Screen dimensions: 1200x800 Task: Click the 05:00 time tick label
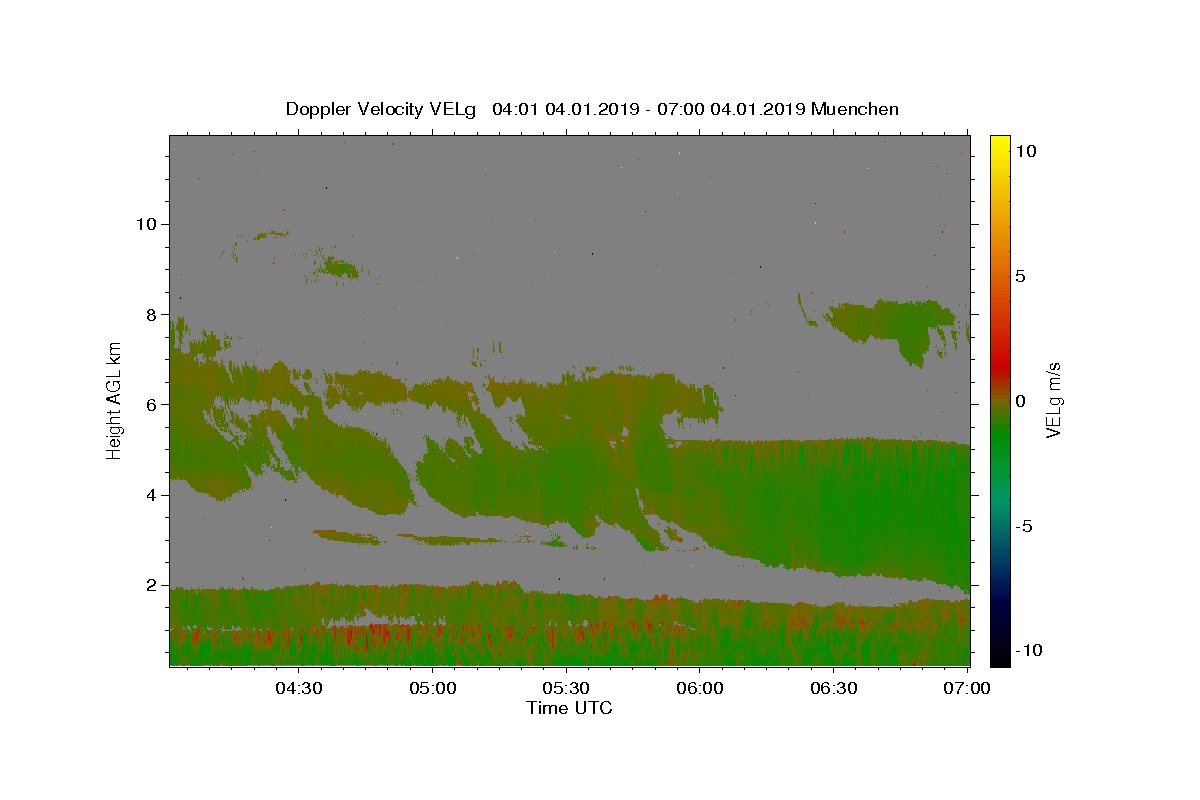tap(432, 688)
